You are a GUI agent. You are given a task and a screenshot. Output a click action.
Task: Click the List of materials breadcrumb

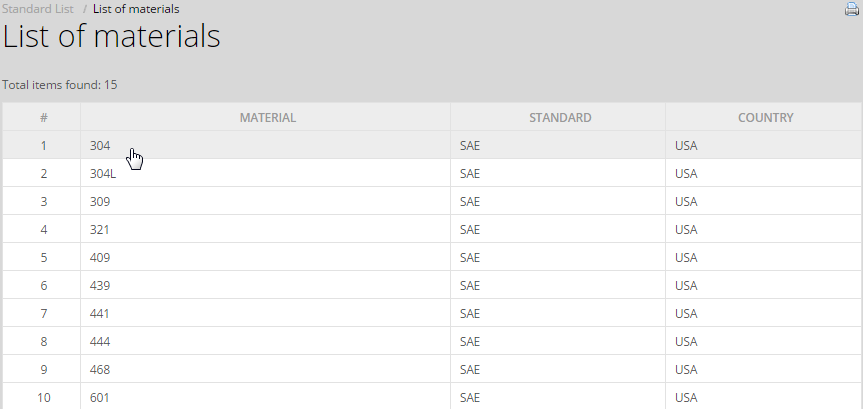pos(136,9)
